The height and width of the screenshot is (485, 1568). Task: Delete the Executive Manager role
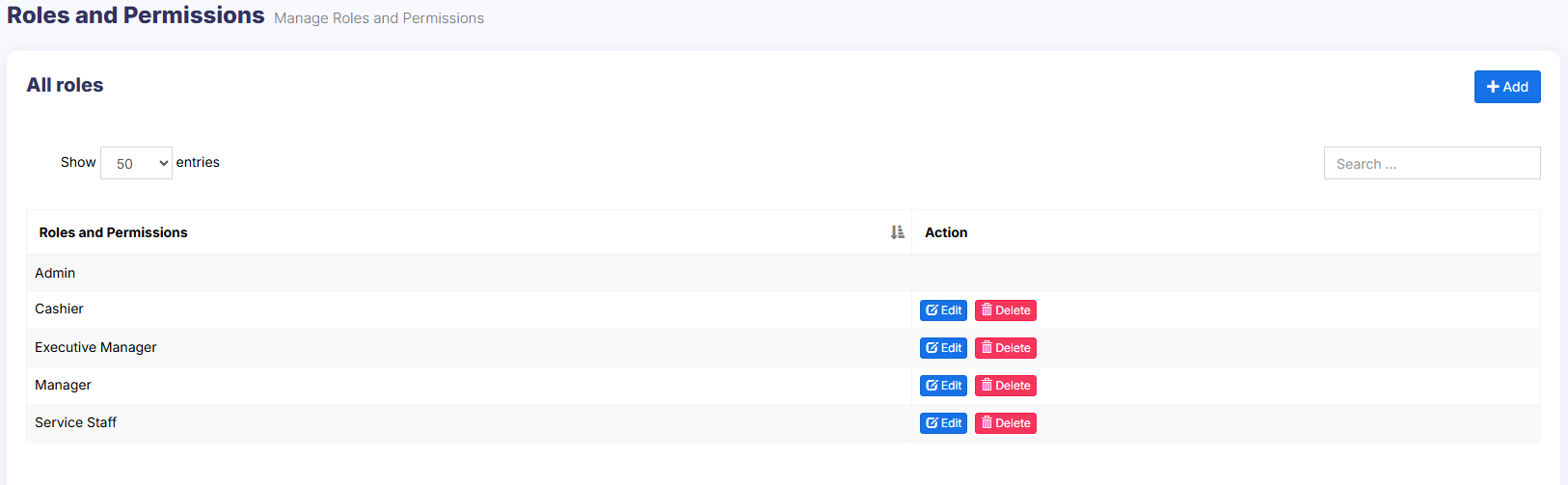coord(1005,348)
